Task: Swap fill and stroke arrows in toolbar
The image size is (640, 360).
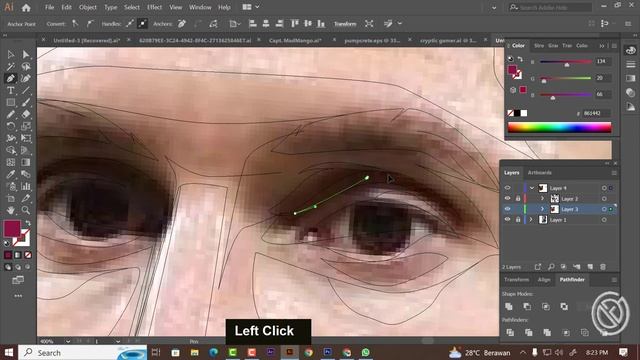Action: tap(28, 223)
